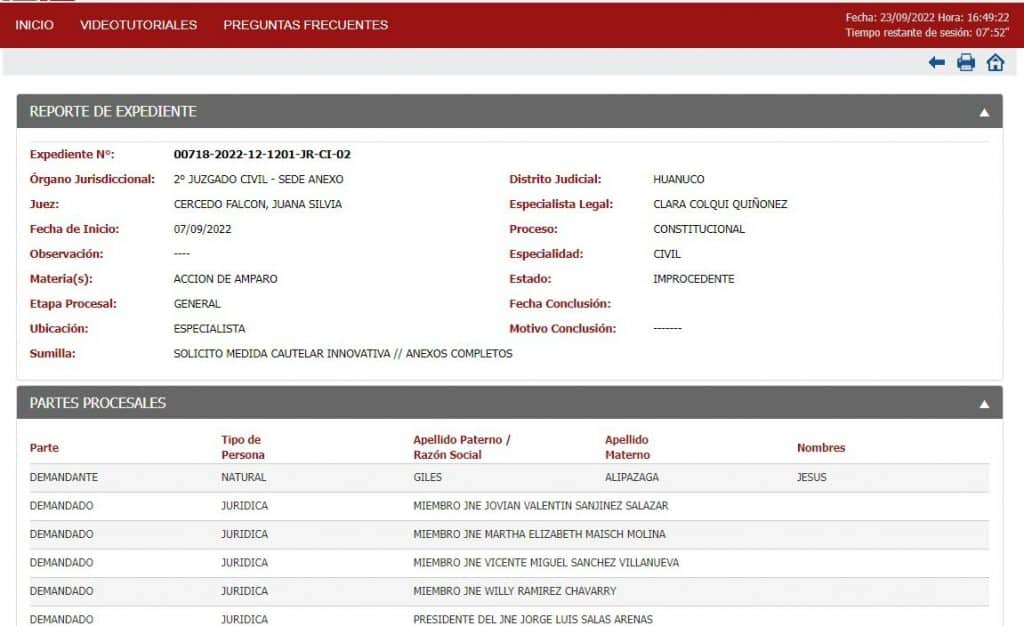Collapse the Reporte de Expediente panel
Viewport: 1024px width, 626px height.
[984, 112]
